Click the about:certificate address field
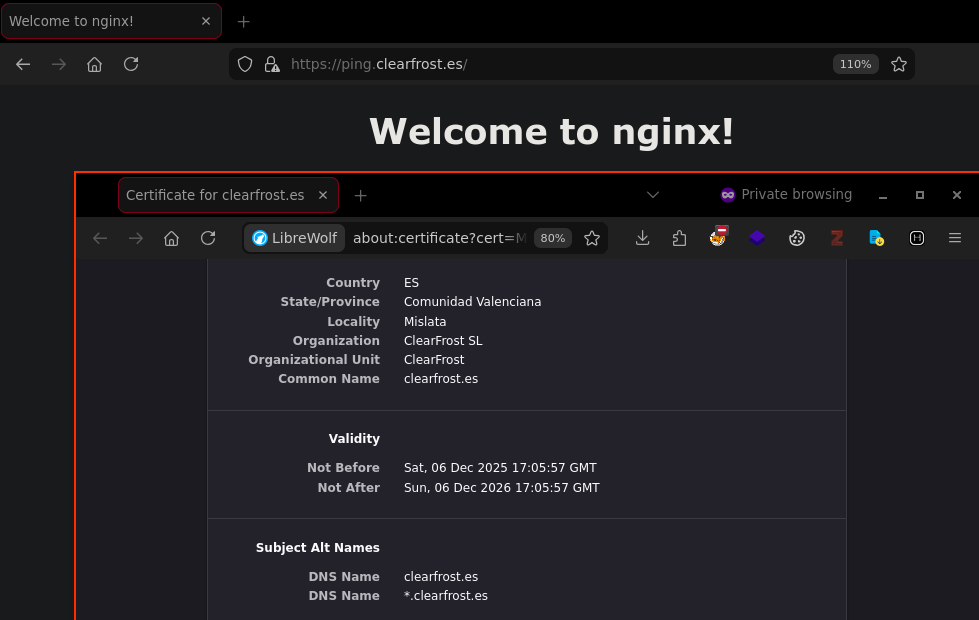The image size is (979, 620). pos(438,238)
